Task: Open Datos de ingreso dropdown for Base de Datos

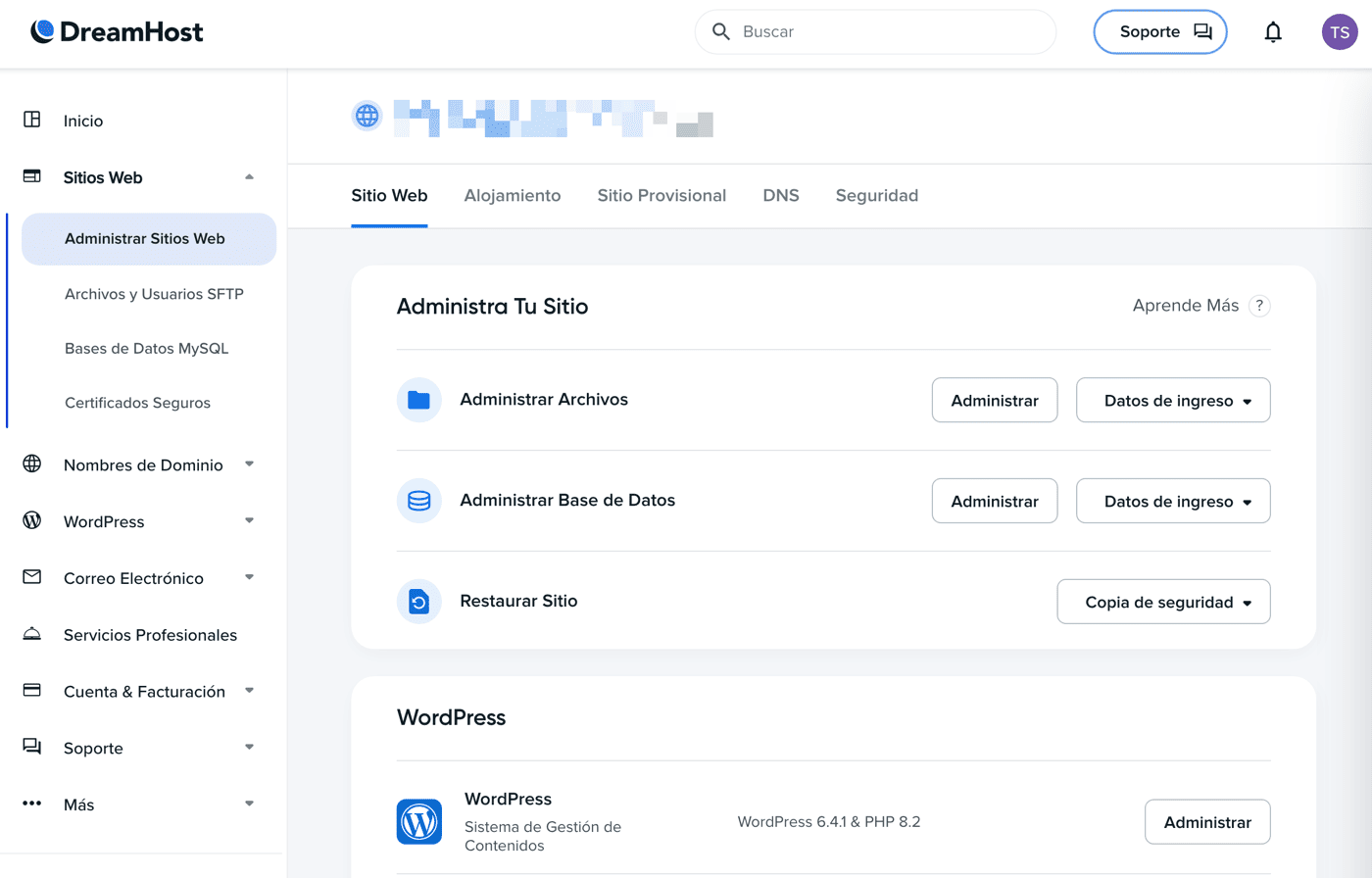Action: [x=1173, y=501]
